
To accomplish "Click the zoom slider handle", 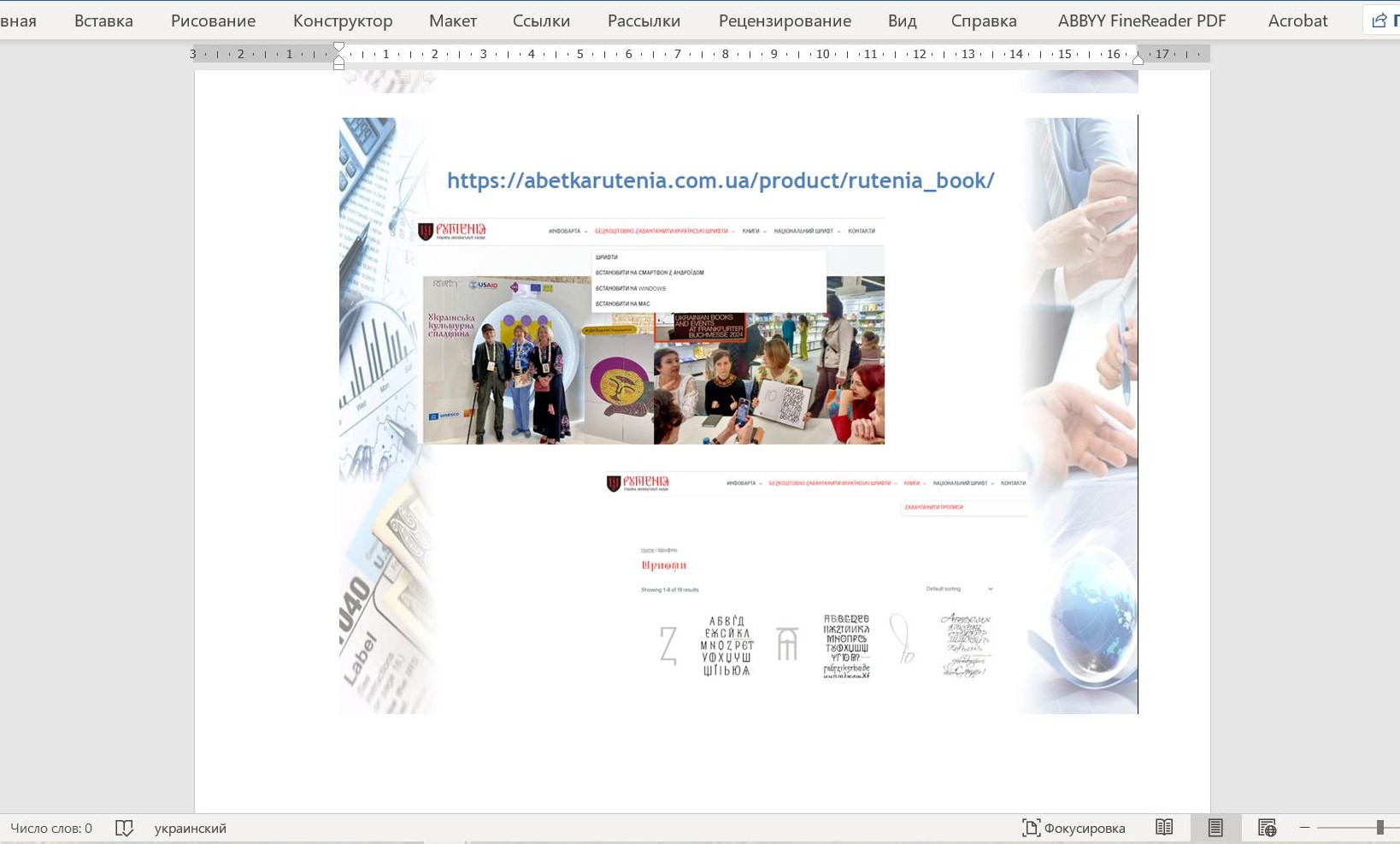I will 1379,828.
